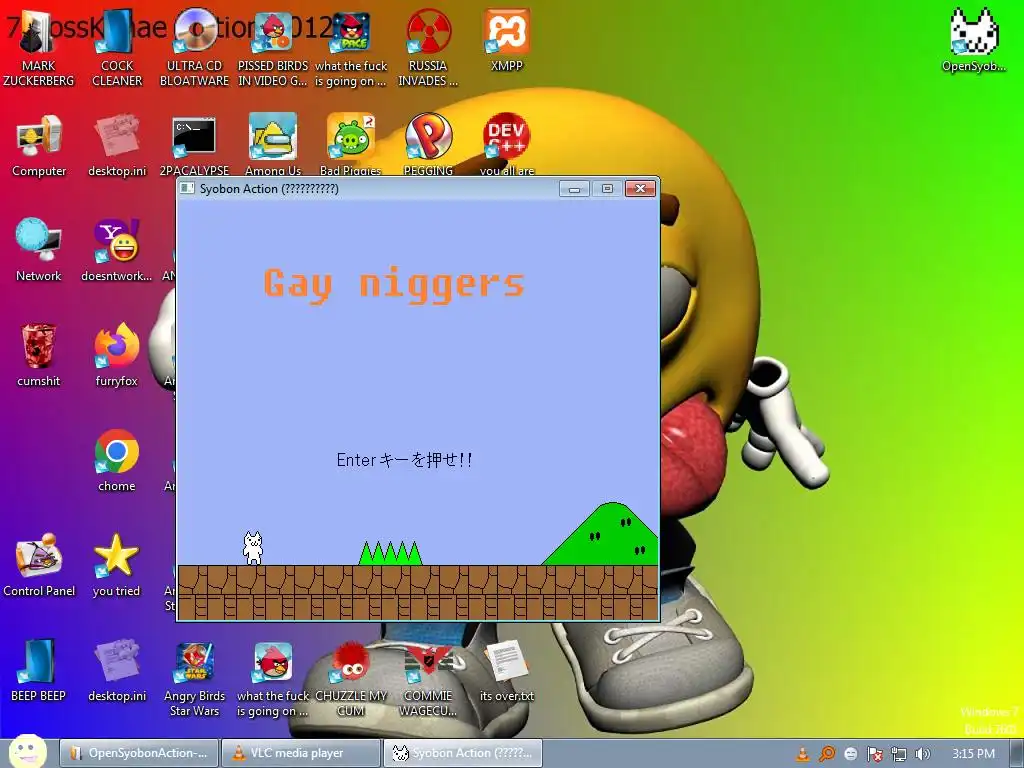Click the VLC cone icon in the system tray

[803, 754]
